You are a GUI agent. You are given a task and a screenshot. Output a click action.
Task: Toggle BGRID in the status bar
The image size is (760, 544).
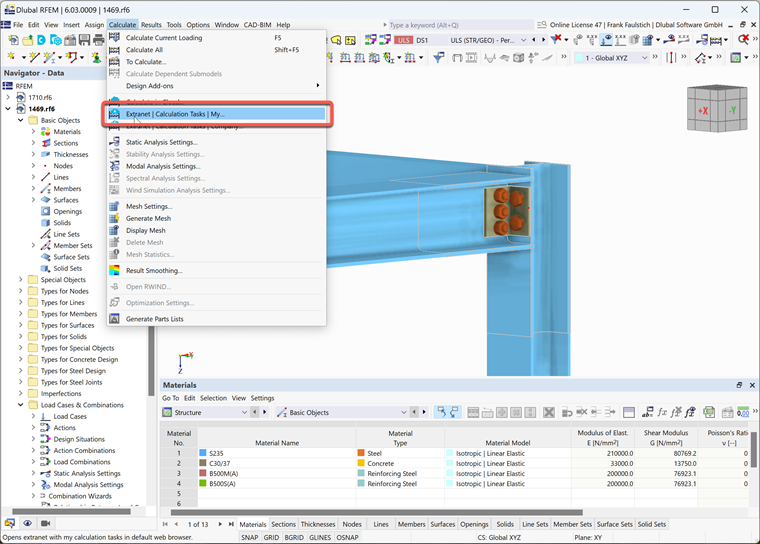click(x=294, y=537)
